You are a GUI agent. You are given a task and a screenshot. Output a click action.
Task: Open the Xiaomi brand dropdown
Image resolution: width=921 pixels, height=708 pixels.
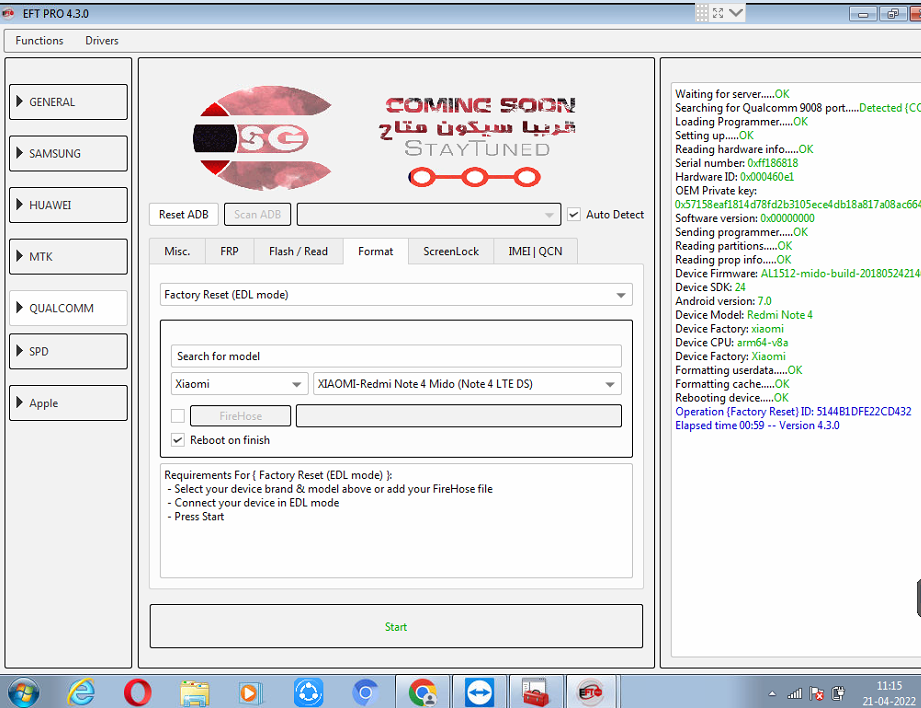tap(239, 384)
